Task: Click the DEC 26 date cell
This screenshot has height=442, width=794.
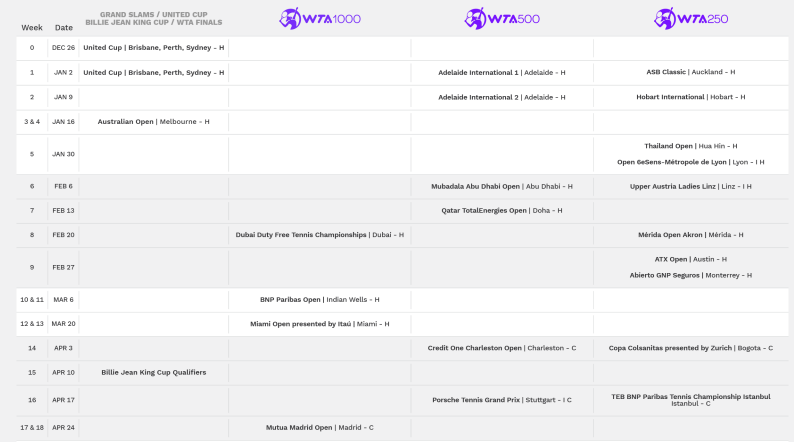Action: (x=63, y=48)
